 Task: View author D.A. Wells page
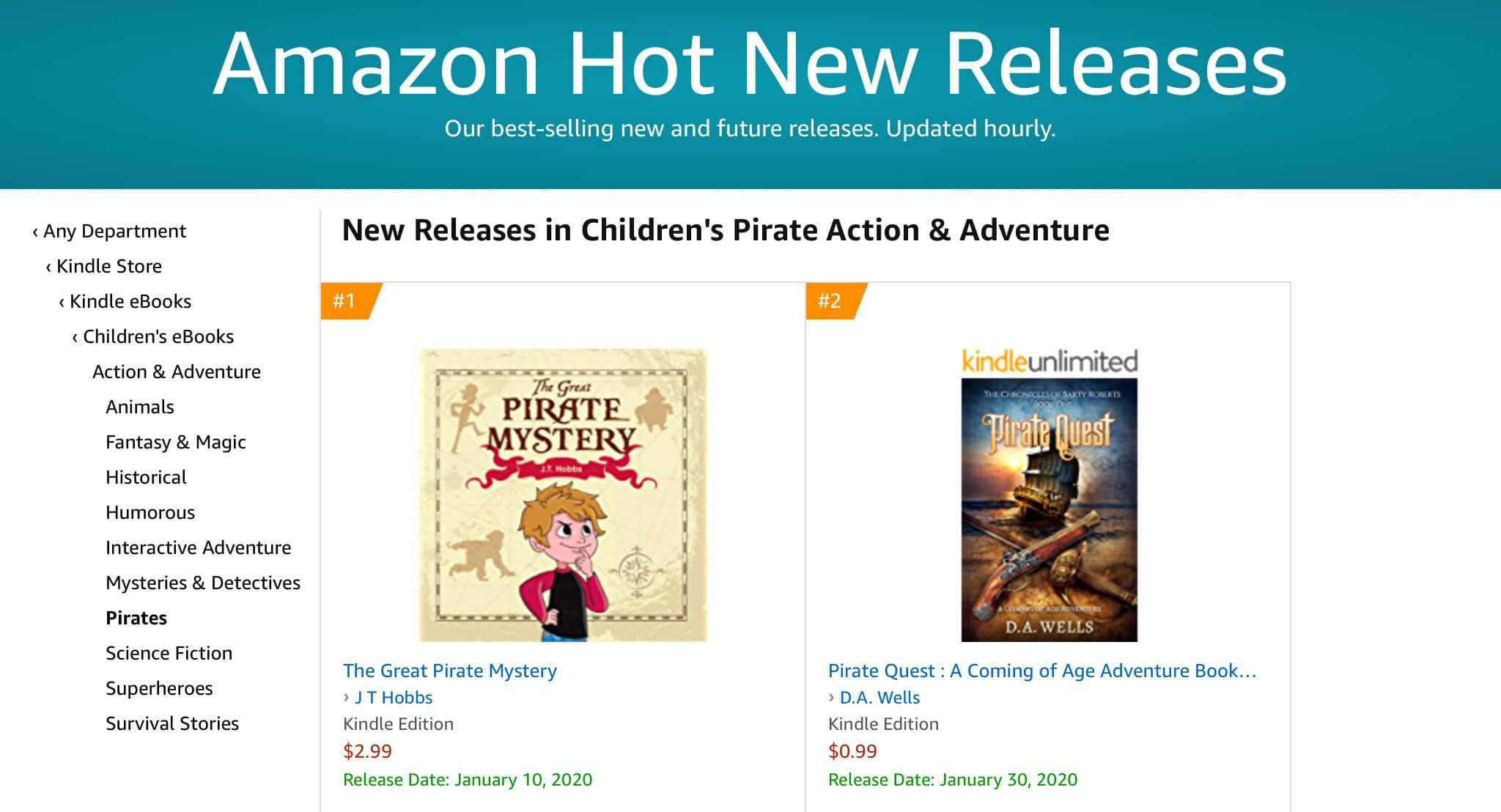click(879, 698)
